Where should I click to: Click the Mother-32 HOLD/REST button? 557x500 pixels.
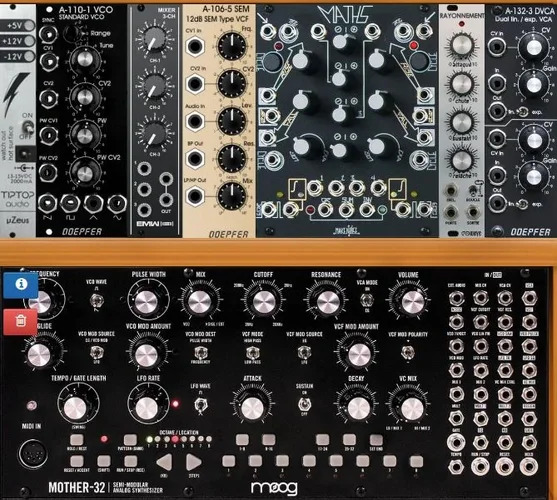coord(77,439)
